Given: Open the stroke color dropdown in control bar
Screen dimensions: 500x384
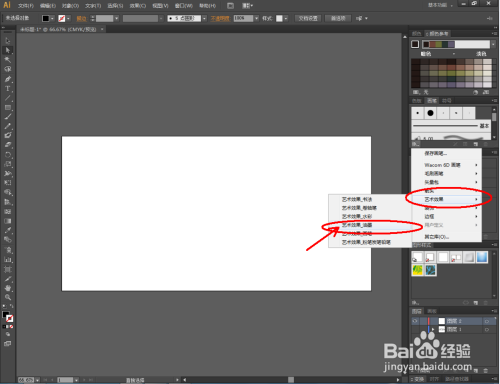Looking at the screenshot, I should coord(68,19).
